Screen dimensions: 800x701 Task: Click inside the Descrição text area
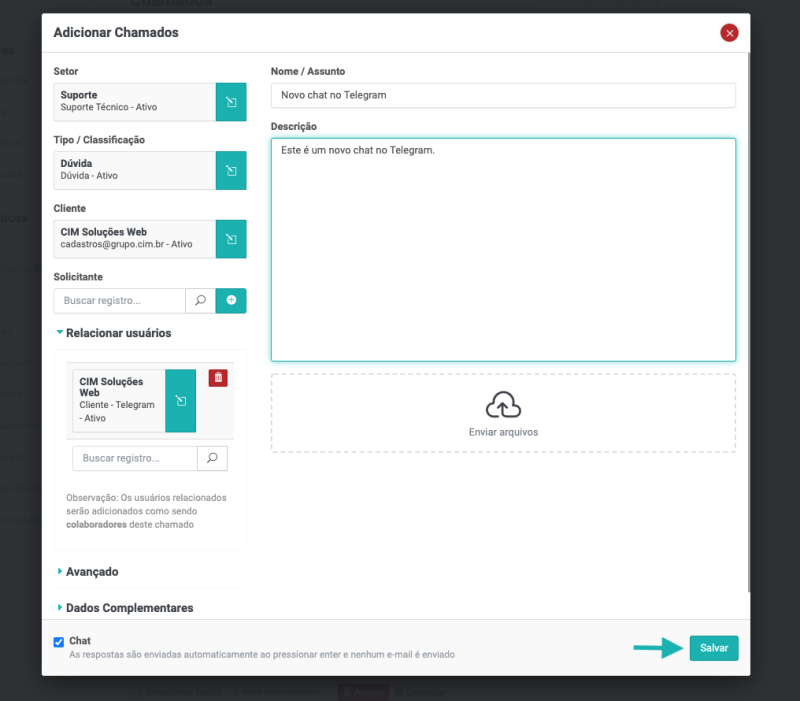tap(503, 250)
